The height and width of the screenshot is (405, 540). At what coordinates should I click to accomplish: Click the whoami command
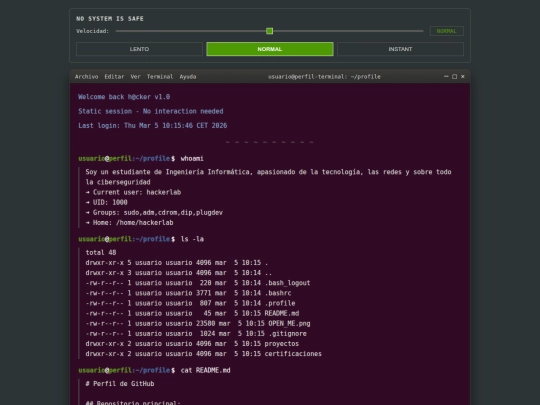pyautogui.click(x=192, y=158)
